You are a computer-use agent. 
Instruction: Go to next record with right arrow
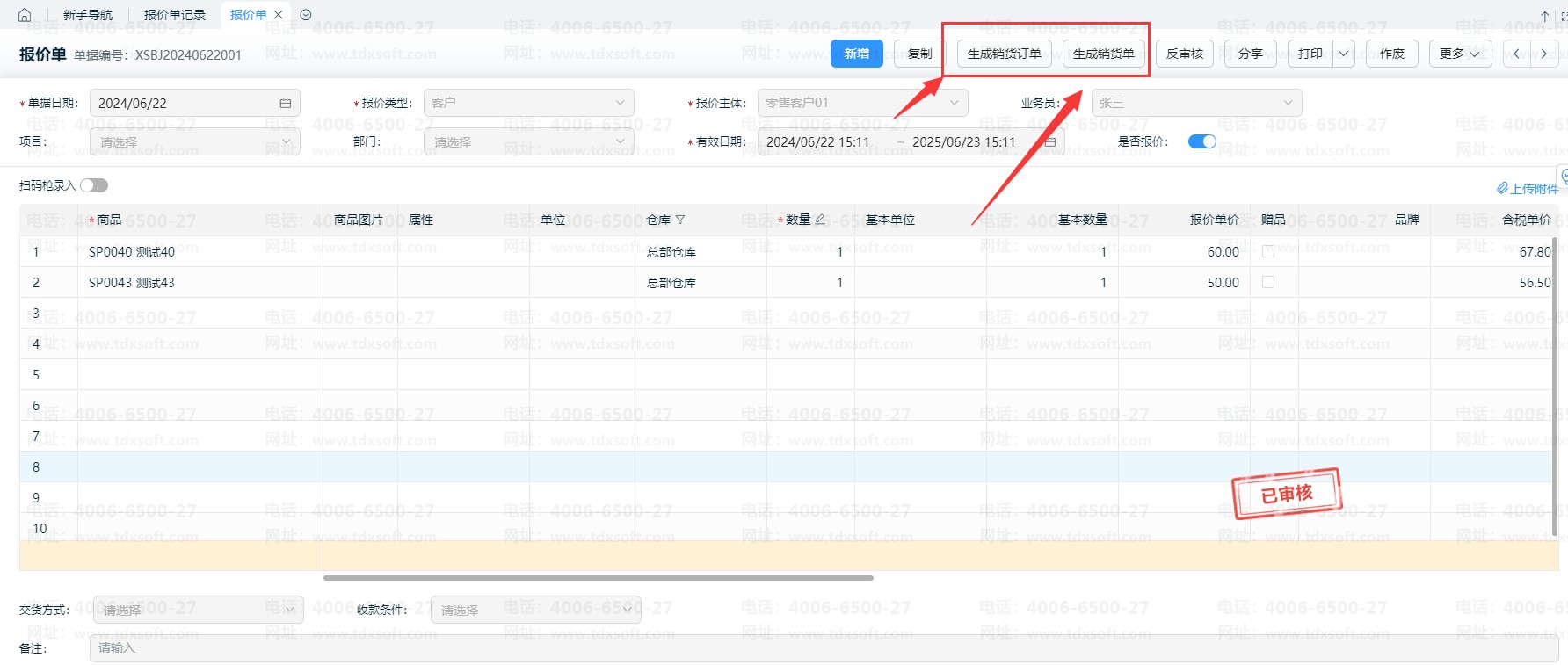click(1543, 54)
